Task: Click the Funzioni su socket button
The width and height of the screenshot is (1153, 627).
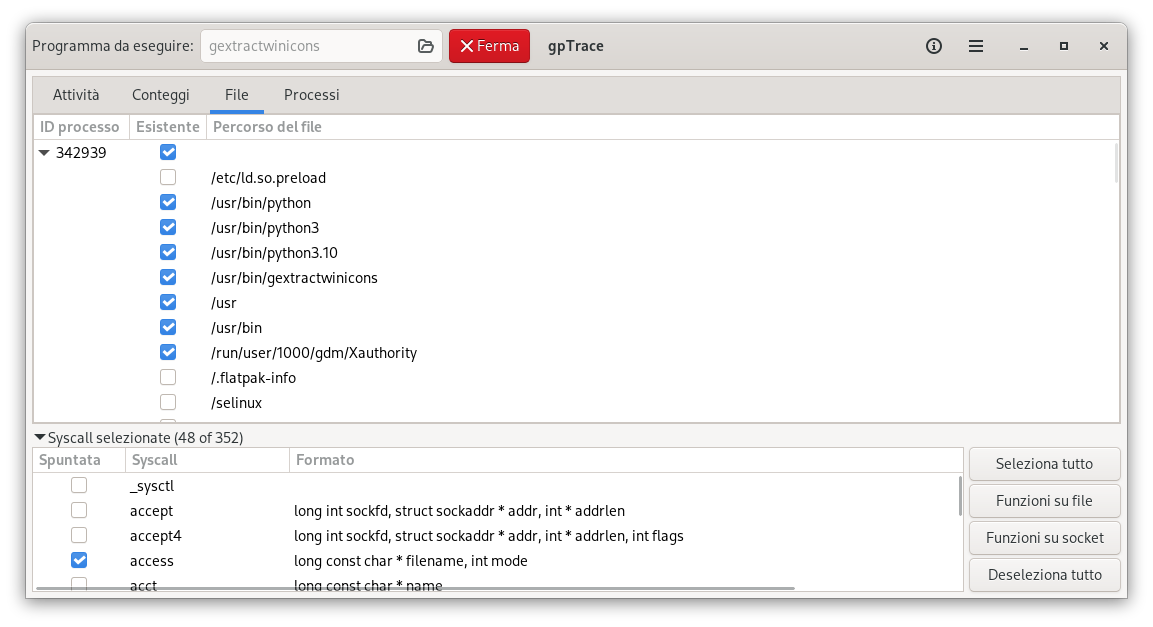Action: (x=1044, y=538)
